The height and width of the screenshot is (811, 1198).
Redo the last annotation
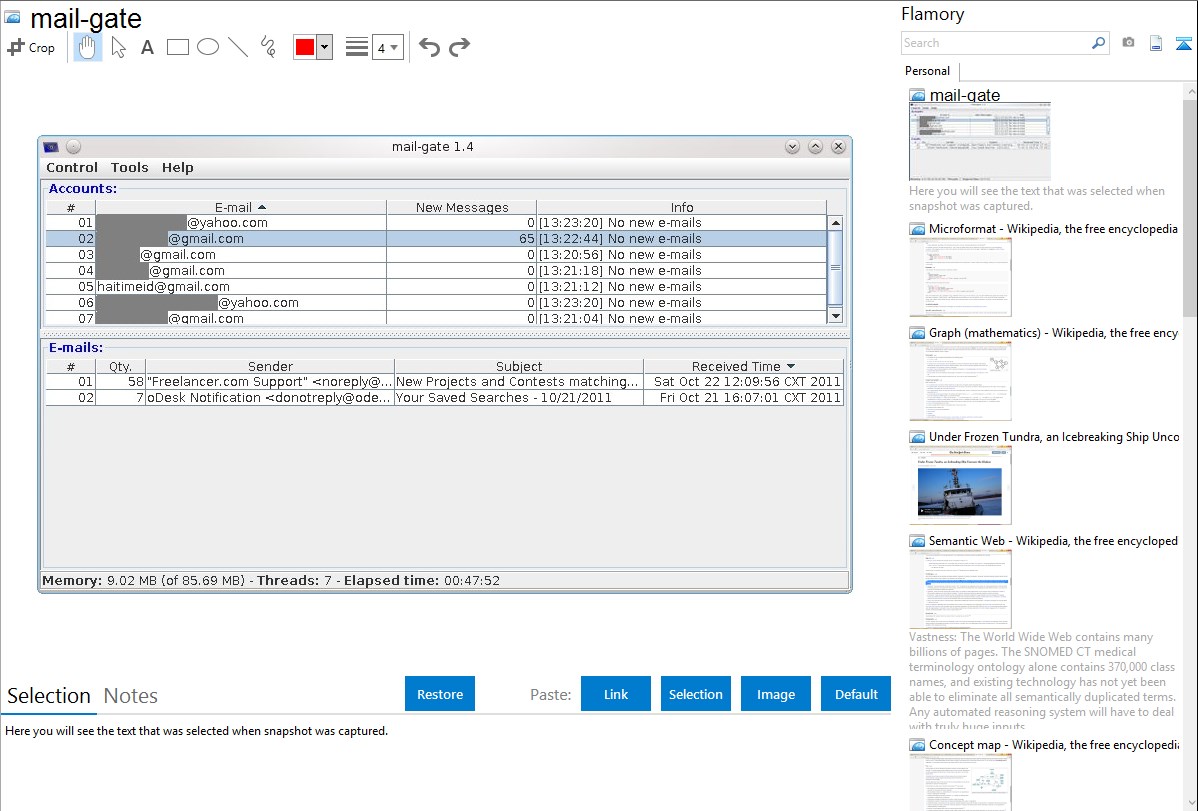[460, 47]
